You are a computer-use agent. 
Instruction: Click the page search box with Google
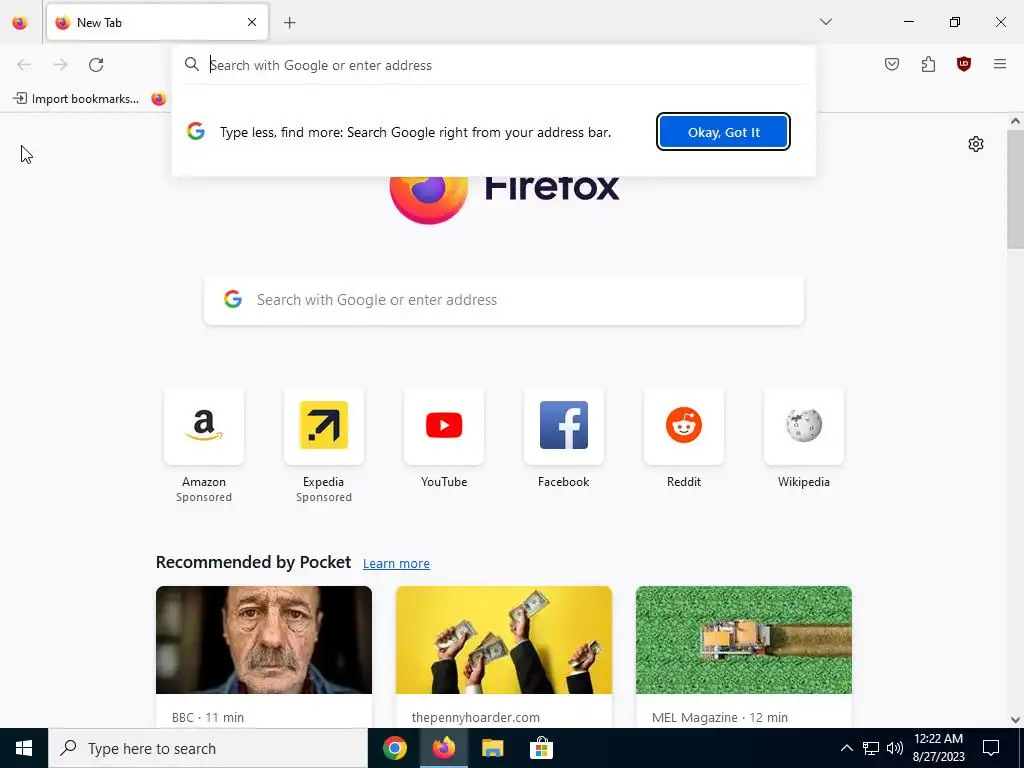504,300
